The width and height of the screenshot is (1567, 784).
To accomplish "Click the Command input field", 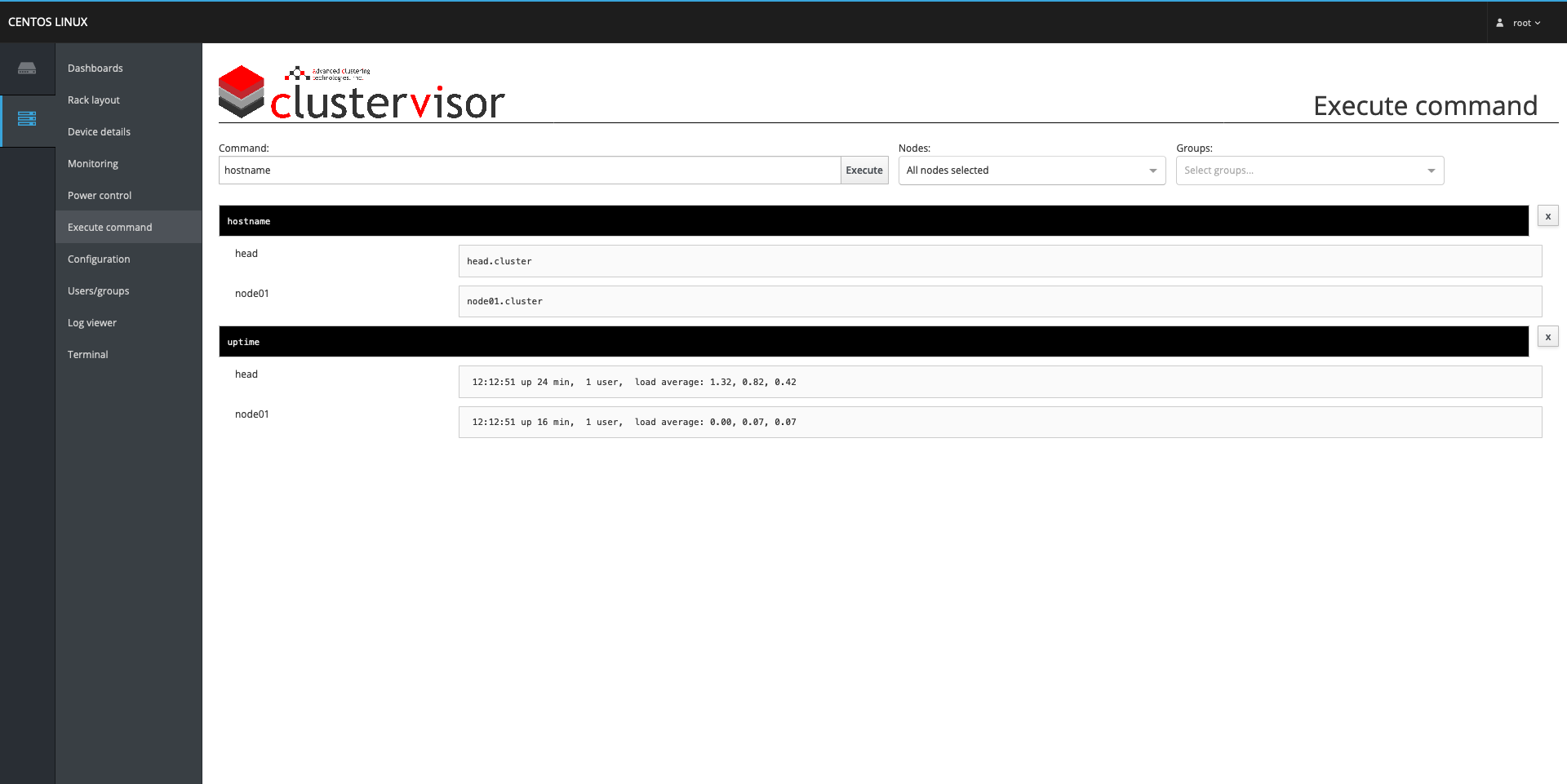I will (x=529, y=171).
